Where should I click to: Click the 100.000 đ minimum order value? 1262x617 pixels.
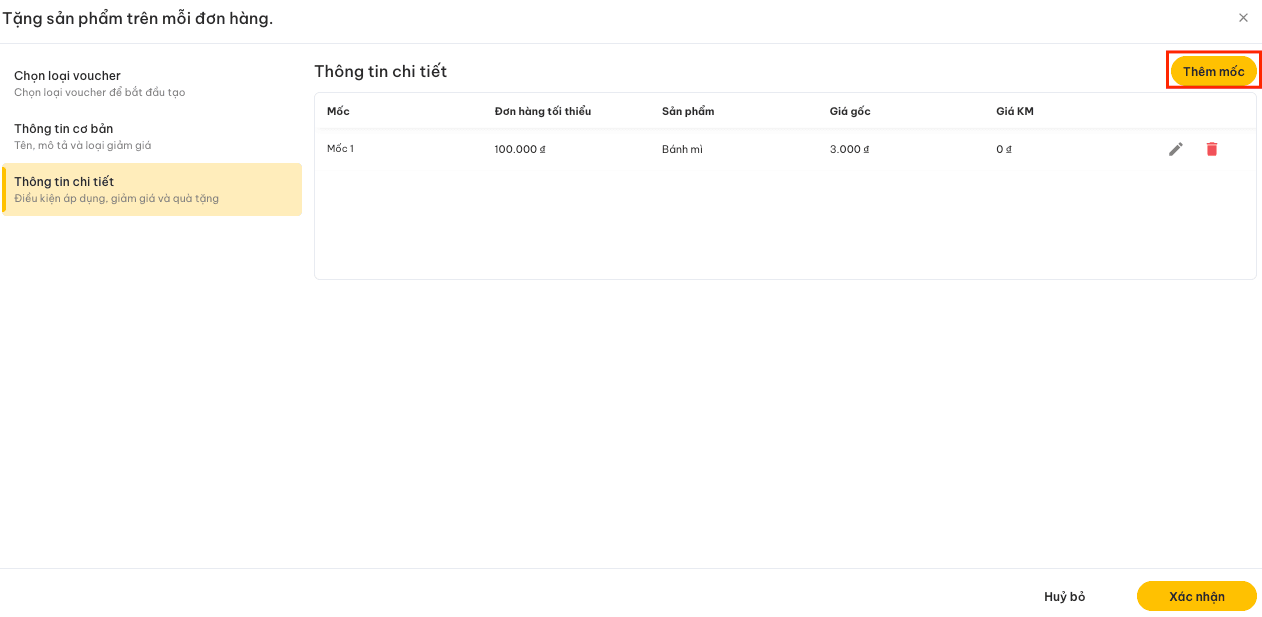pyautogui.click(x=520, y=149)
